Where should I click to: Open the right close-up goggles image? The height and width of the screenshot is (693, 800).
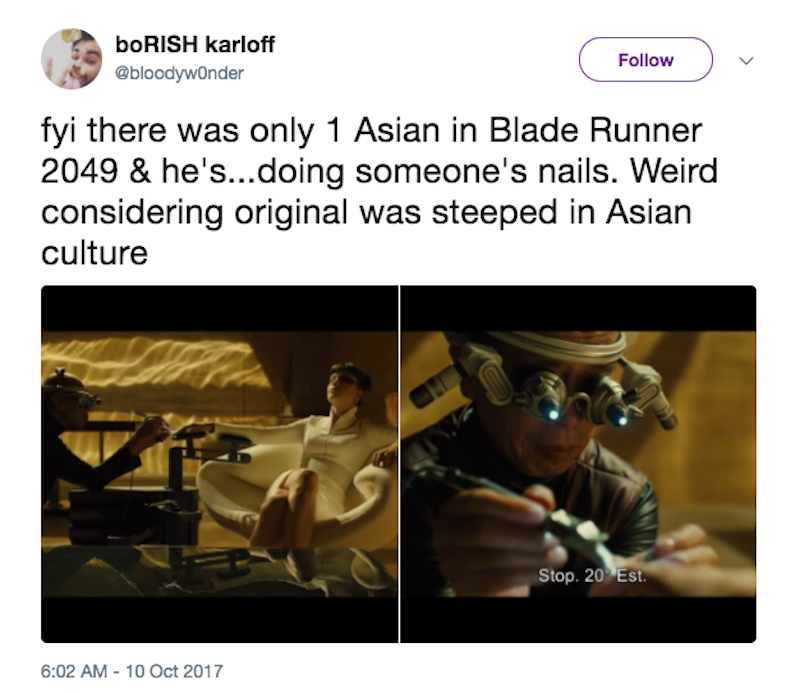(578, 464)
